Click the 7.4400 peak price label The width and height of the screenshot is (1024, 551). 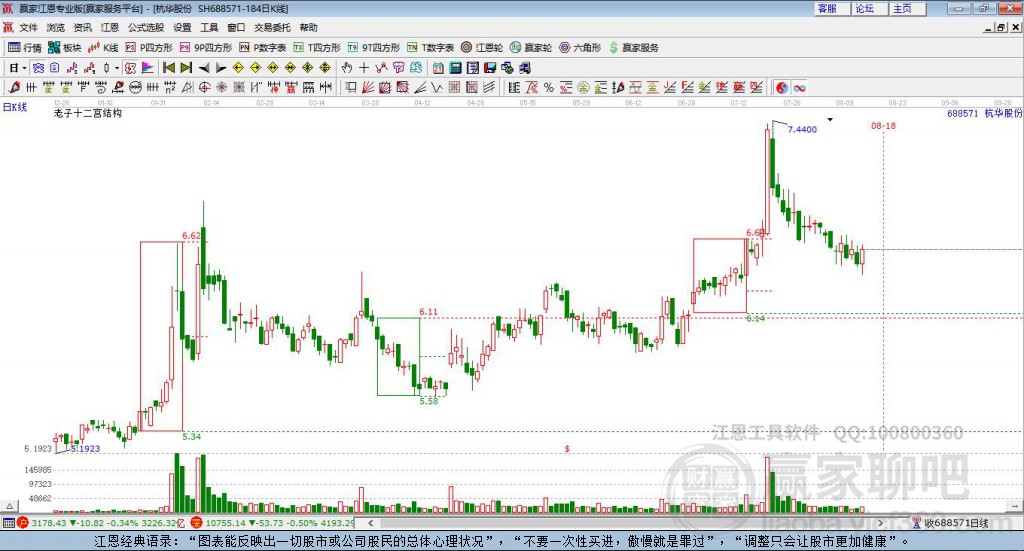802,129
